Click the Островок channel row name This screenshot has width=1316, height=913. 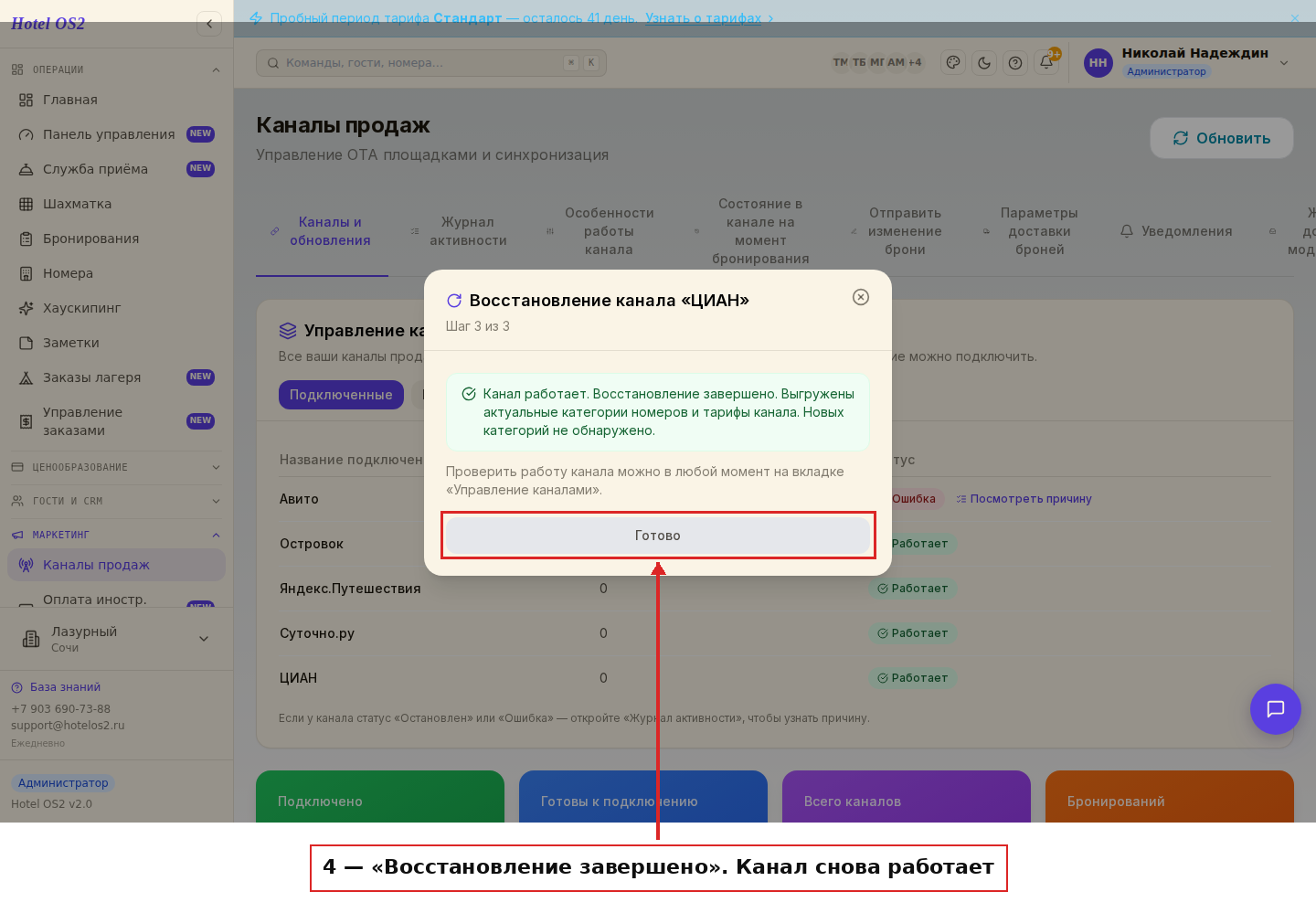312,544
